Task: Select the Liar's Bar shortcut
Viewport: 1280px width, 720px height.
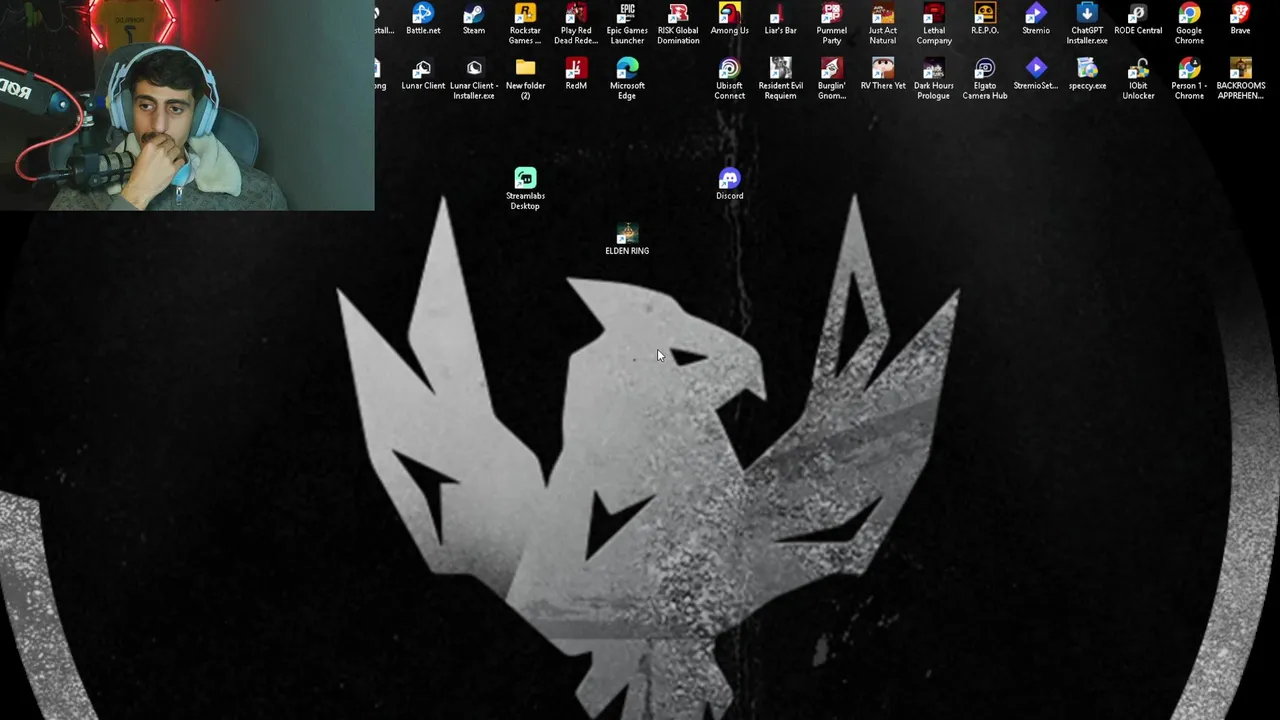Action: point(780,20)
